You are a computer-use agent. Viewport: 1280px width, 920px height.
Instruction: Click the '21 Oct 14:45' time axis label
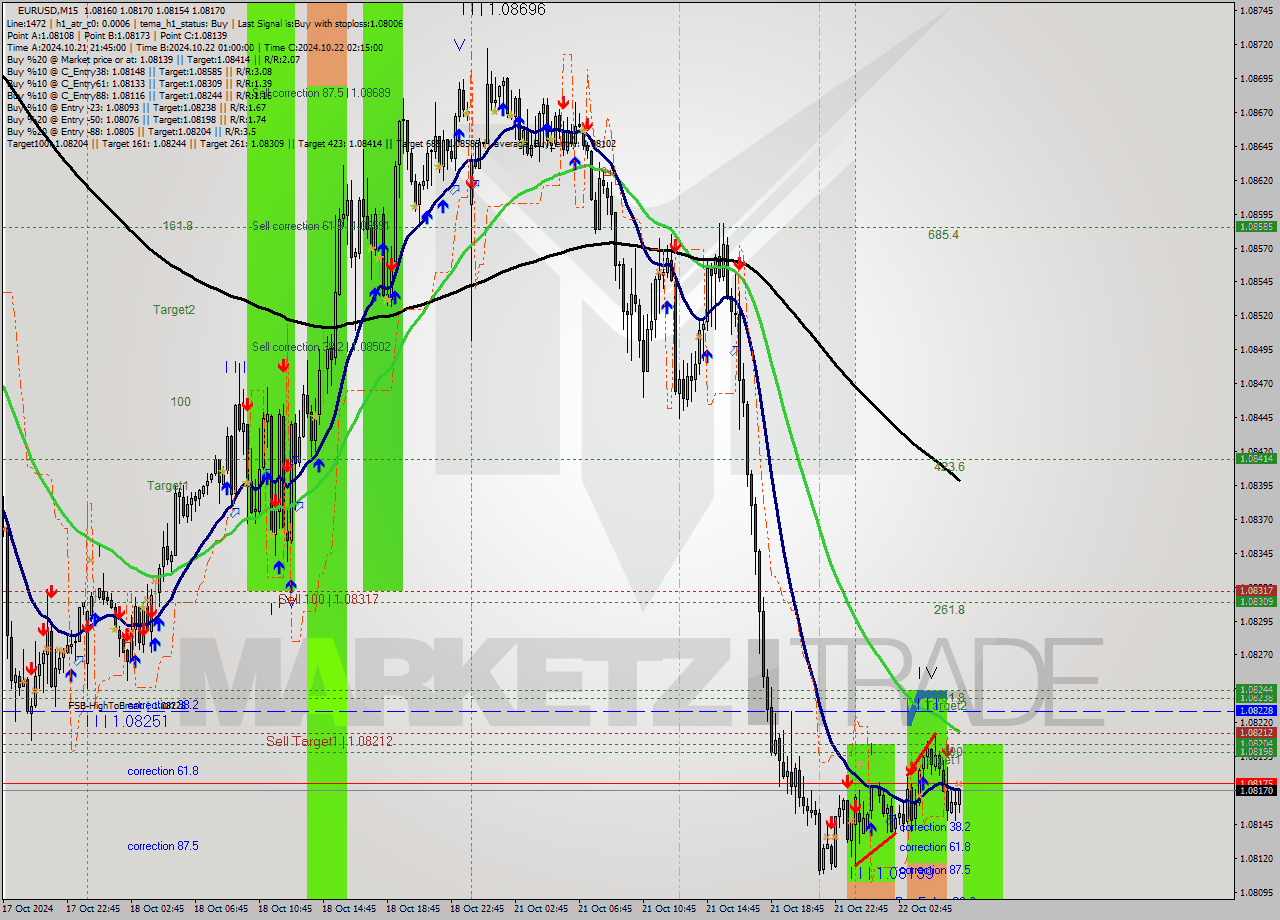[x=734, y=909]
